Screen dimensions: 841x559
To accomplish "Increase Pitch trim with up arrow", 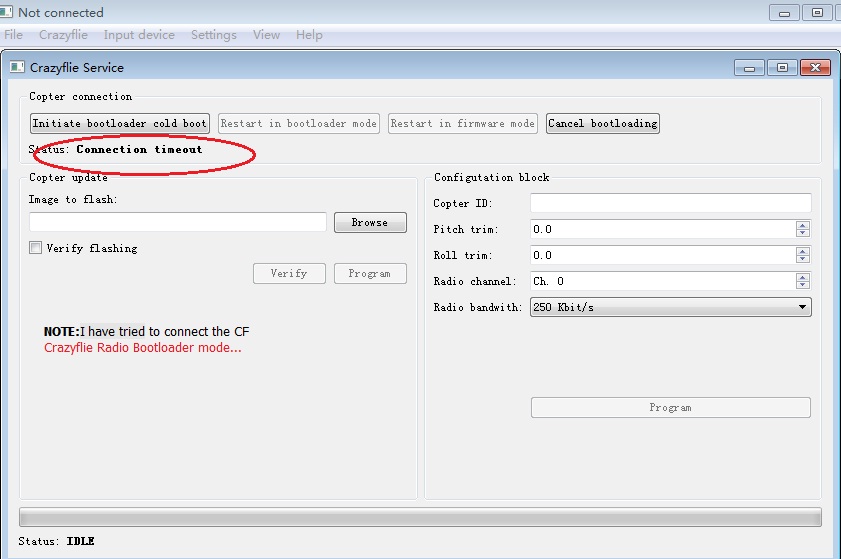I will [x=802, y=225].
